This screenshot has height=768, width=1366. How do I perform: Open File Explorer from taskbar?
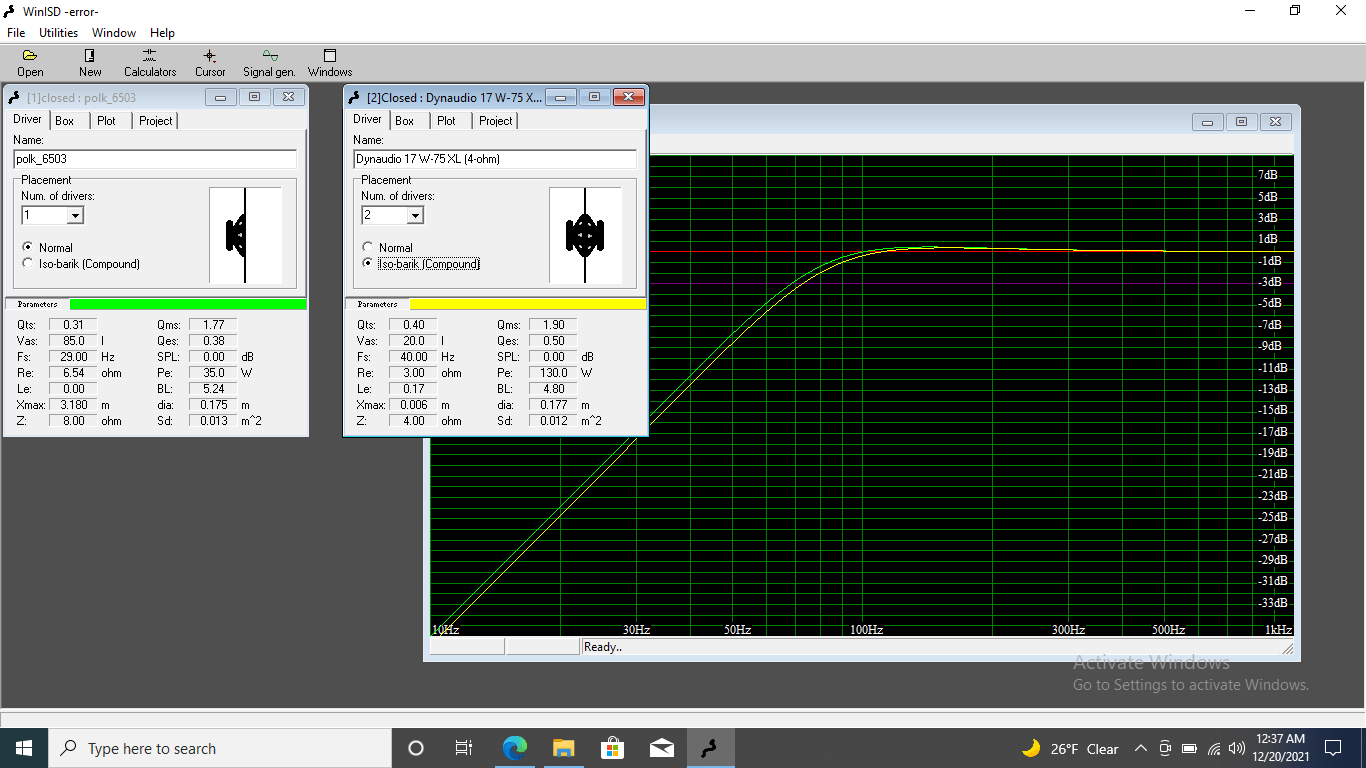[564, 748]
